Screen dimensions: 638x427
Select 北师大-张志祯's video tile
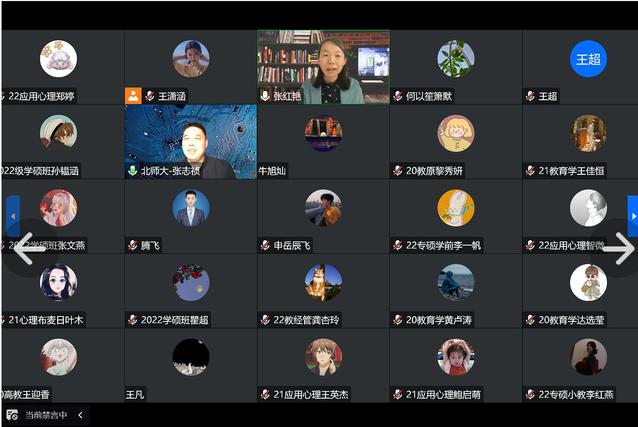(190, 142)
